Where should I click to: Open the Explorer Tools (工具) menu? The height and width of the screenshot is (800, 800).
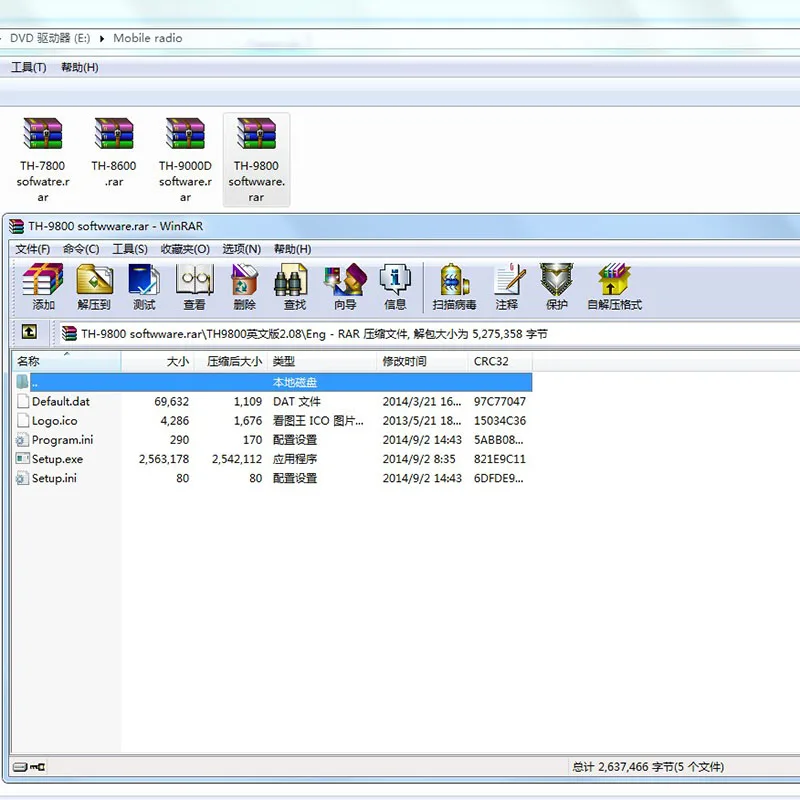28,68
